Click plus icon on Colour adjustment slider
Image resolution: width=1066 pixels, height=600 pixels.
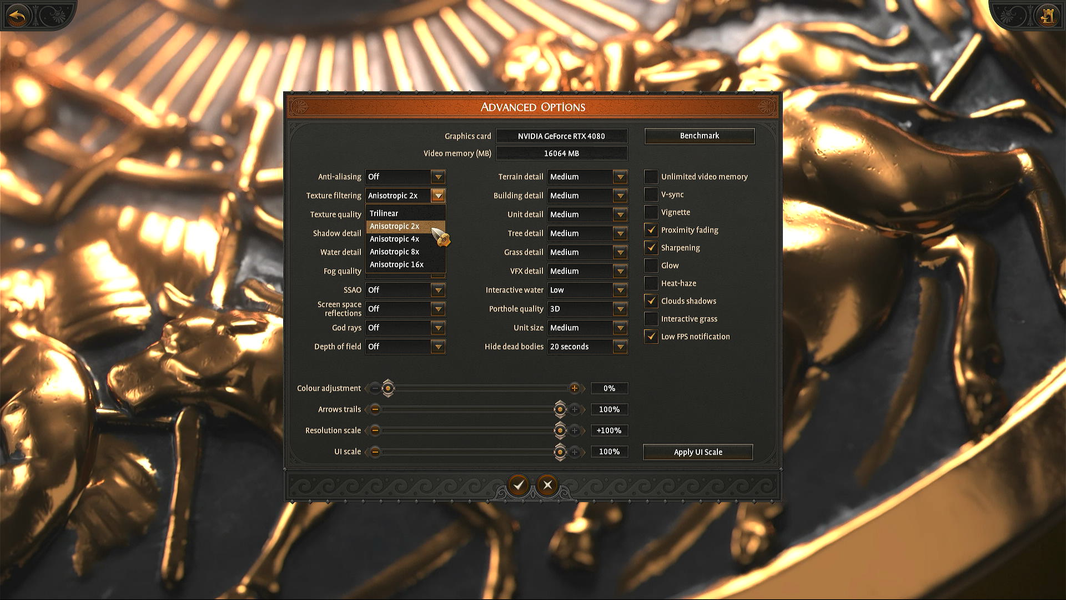574,388
